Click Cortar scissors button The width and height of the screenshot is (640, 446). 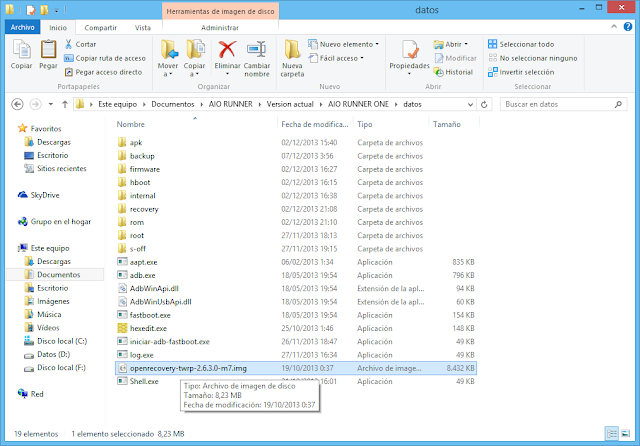click(x=80, y=44)
